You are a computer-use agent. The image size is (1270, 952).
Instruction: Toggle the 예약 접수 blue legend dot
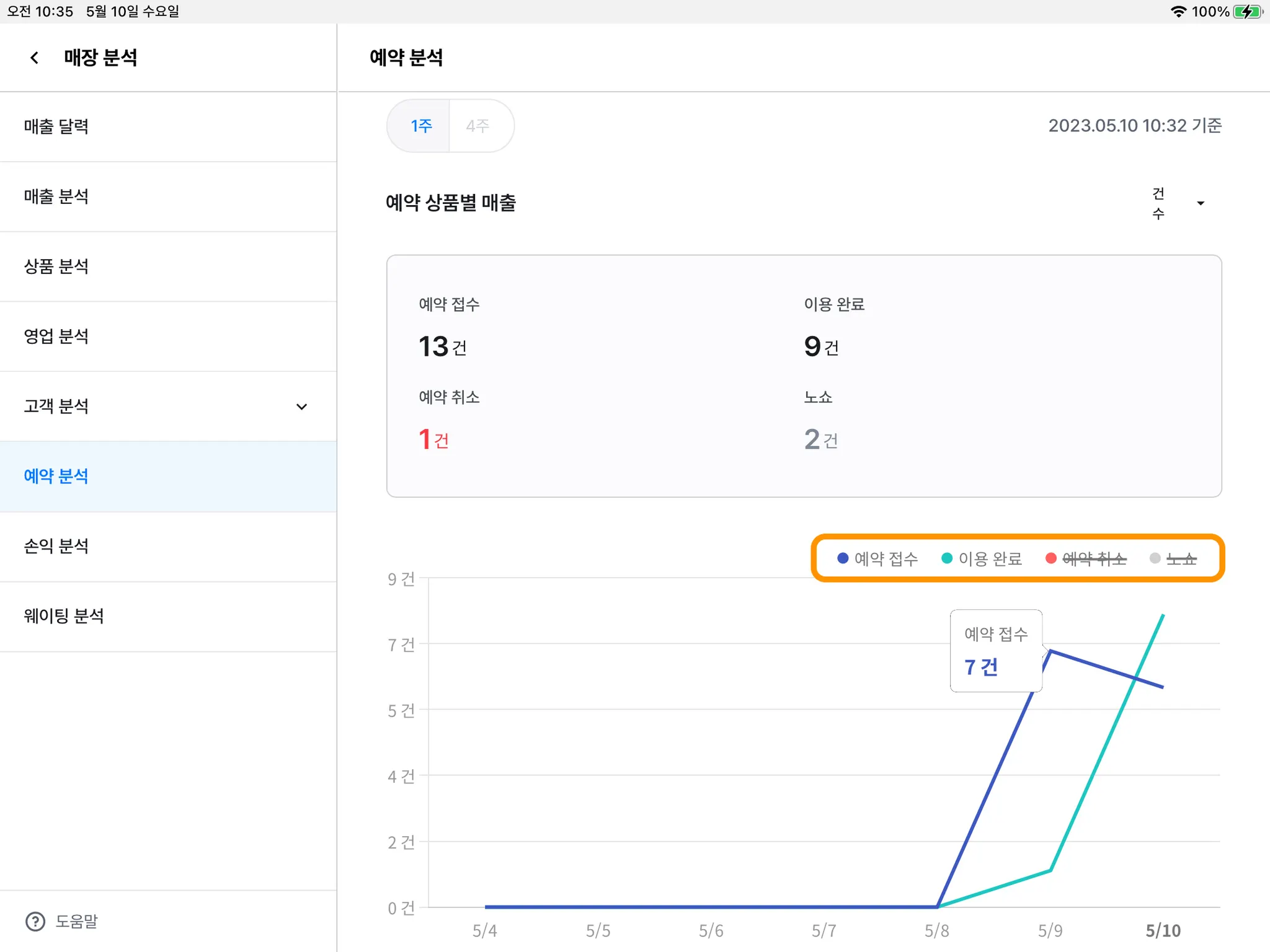coord(843,558)
